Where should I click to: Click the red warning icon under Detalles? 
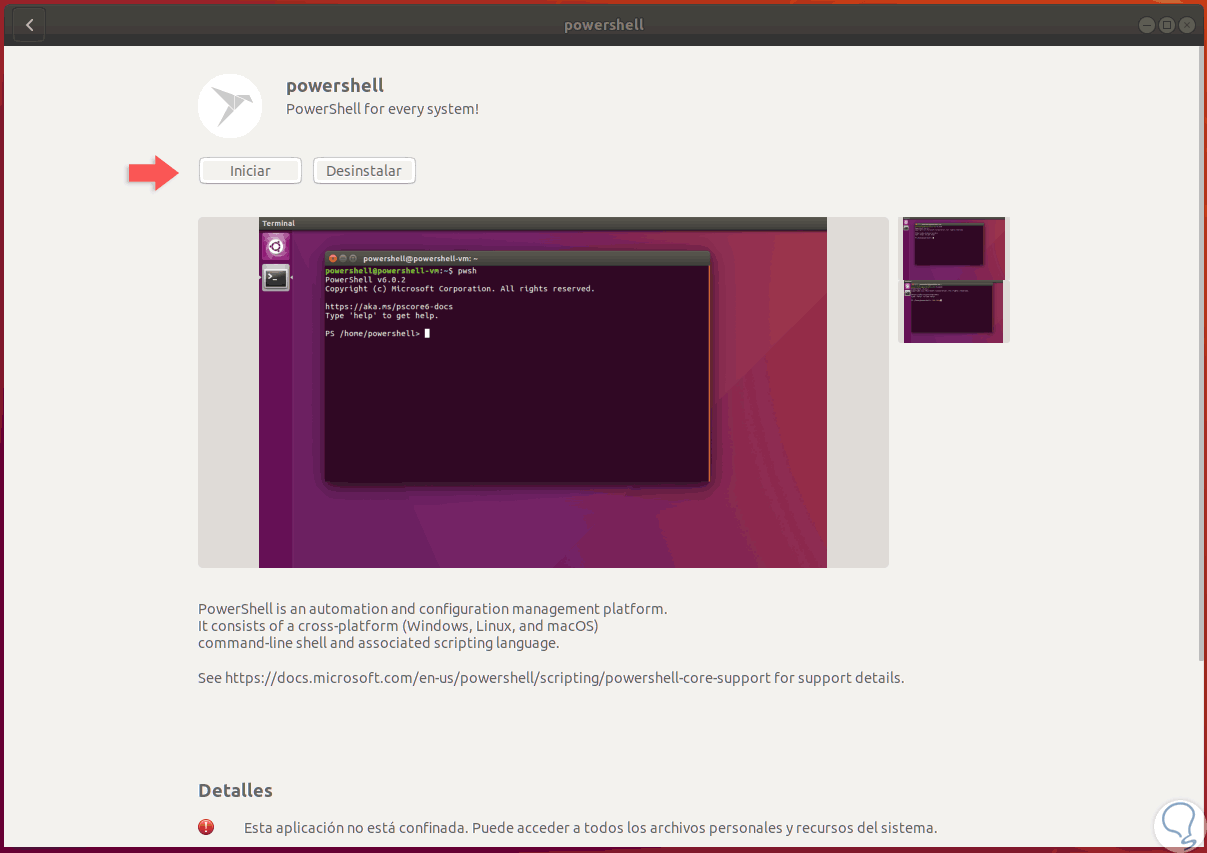tap(206, 827)
